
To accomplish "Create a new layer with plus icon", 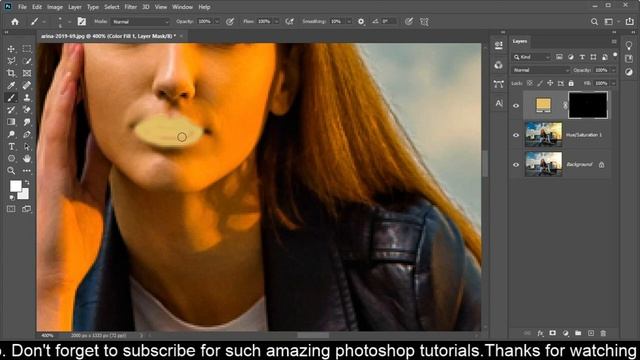I will pyautogui.click(x=591, y=333).
